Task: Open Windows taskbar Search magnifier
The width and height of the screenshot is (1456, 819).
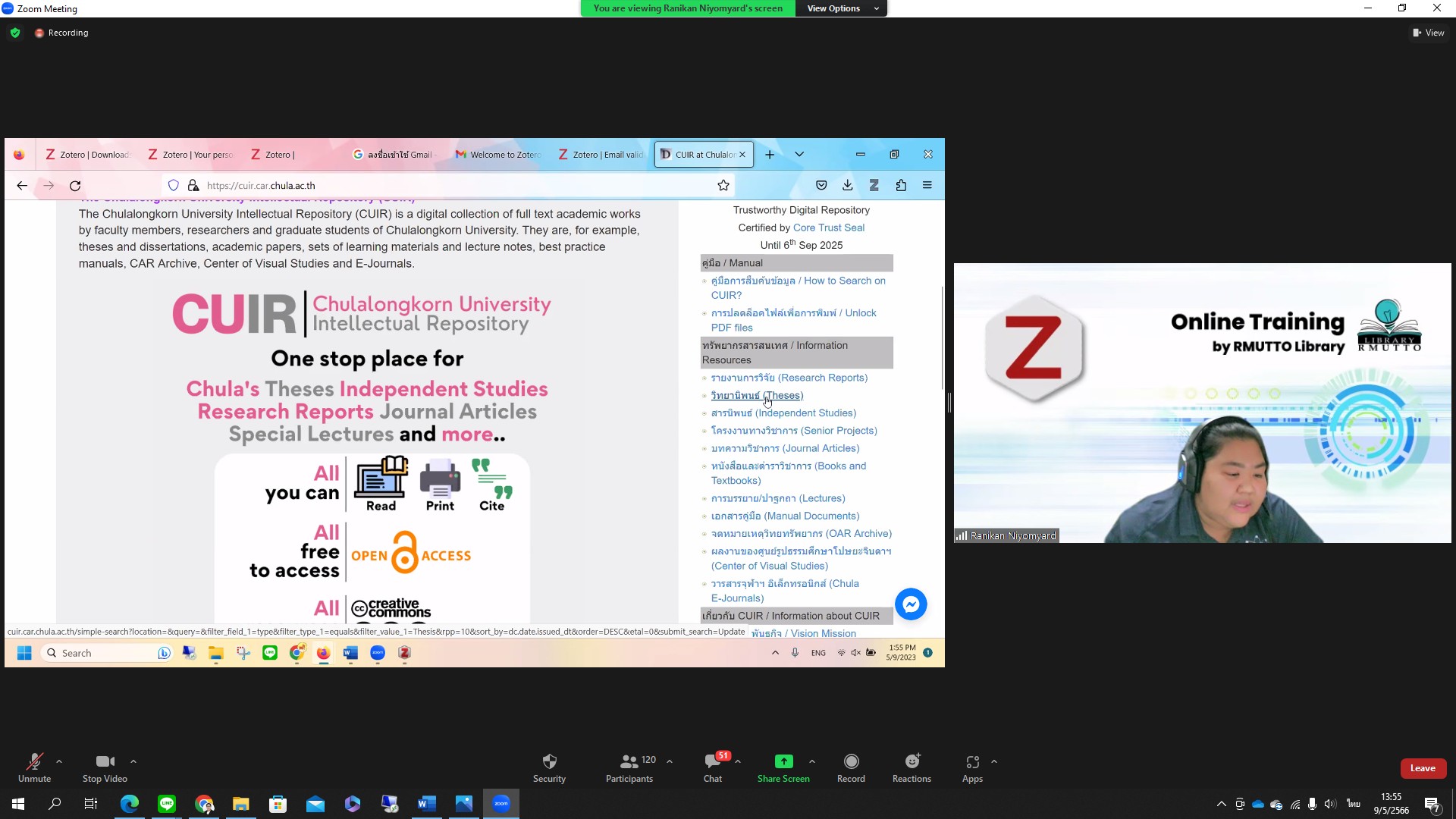Action: point(55,804)
